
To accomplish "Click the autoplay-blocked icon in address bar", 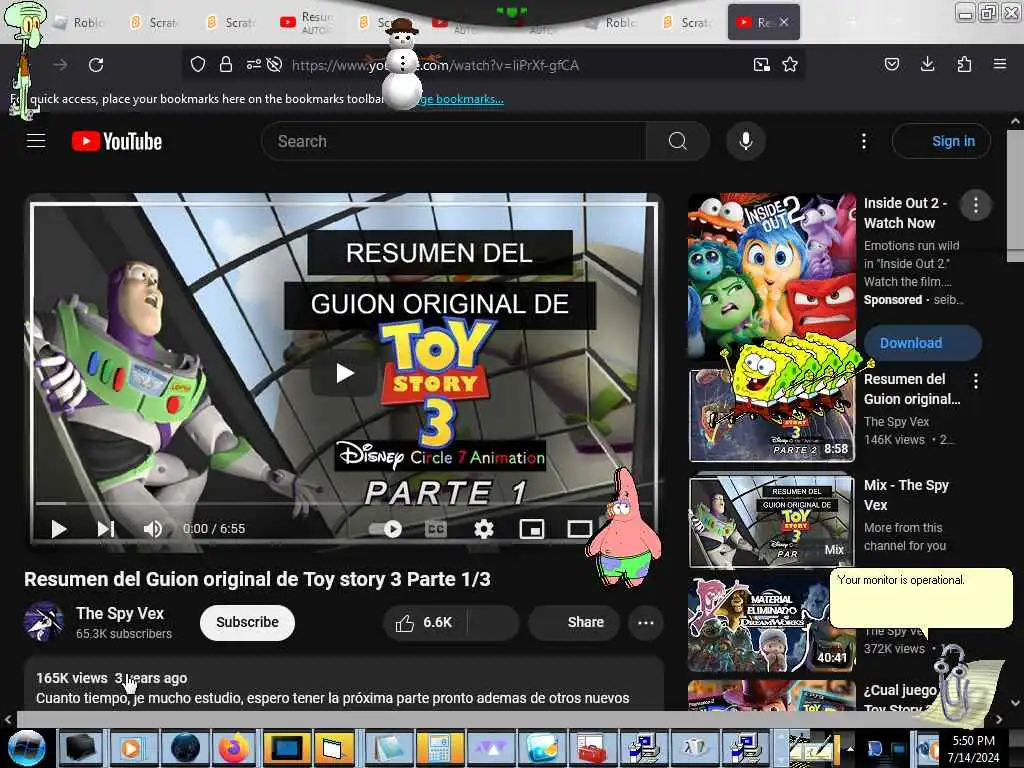I will tap(275, 64).
